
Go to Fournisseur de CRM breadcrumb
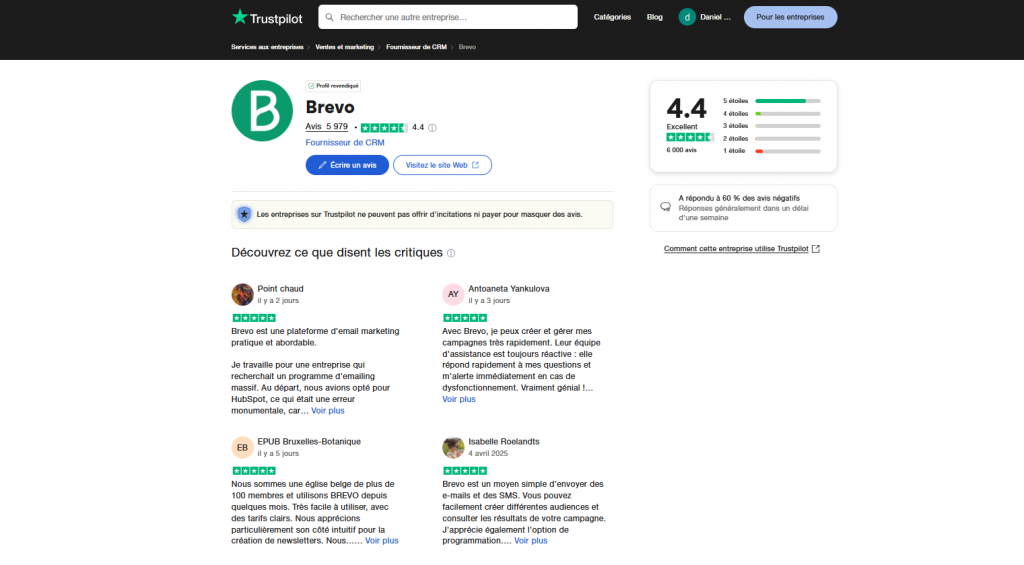(416, 47)
